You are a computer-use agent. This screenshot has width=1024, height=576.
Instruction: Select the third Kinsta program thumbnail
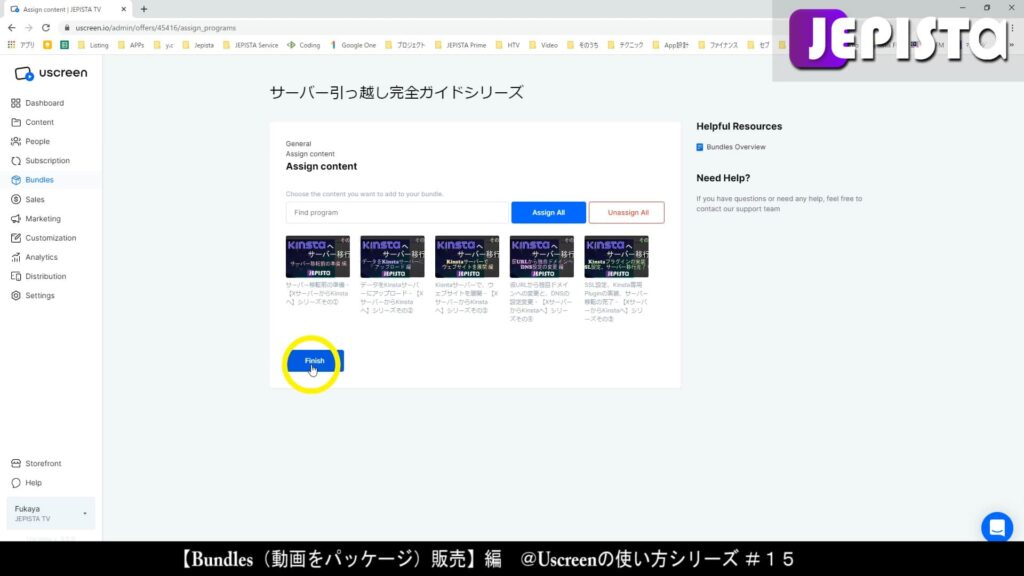point(467,257)
